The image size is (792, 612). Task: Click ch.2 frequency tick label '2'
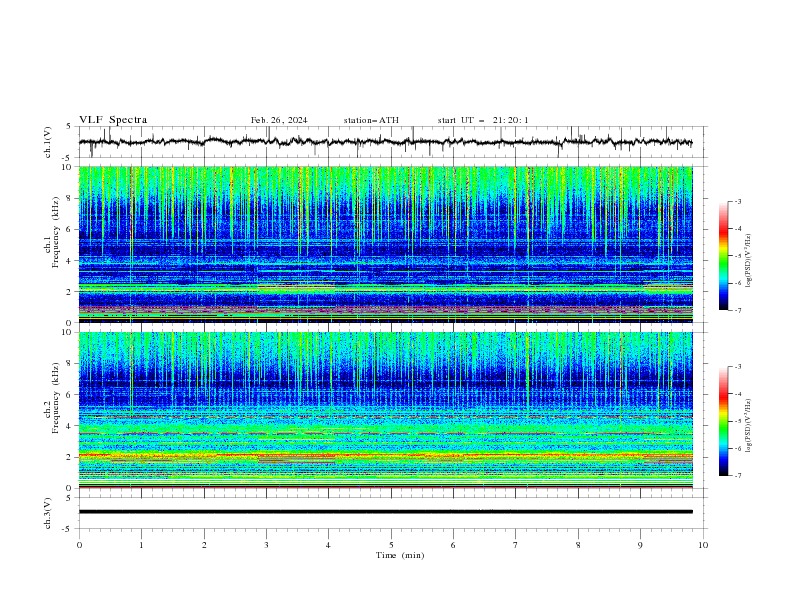click(x=71, y=457)
